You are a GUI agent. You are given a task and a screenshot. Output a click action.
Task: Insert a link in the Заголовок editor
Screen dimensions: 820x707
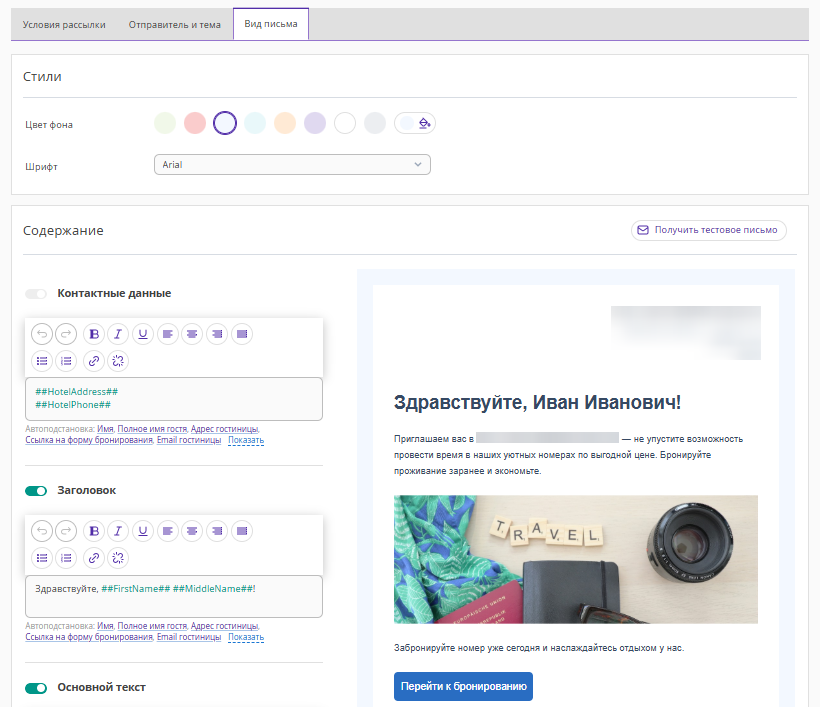[94, 558]
